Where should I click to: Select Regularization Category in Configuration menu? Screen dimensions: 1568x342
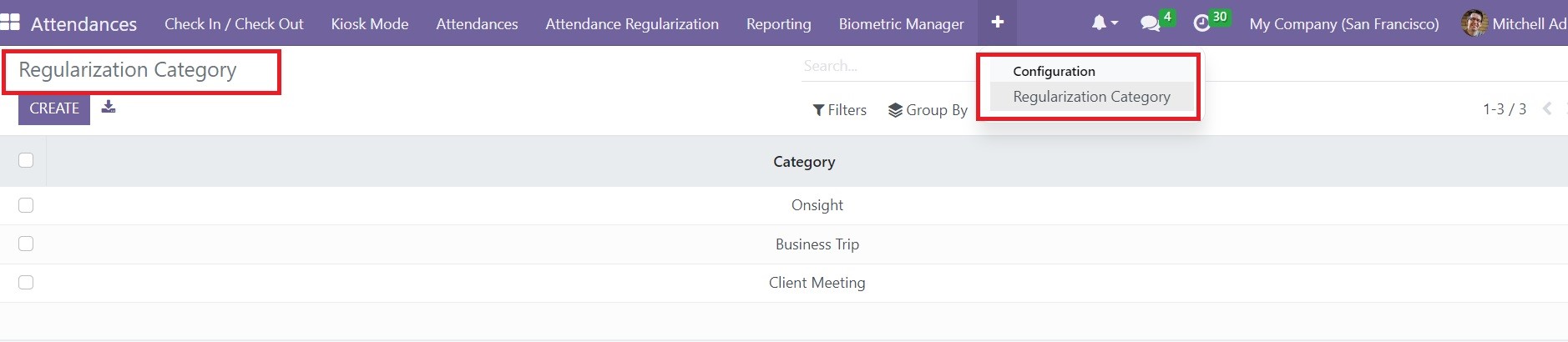click(x=1091, y=97)
